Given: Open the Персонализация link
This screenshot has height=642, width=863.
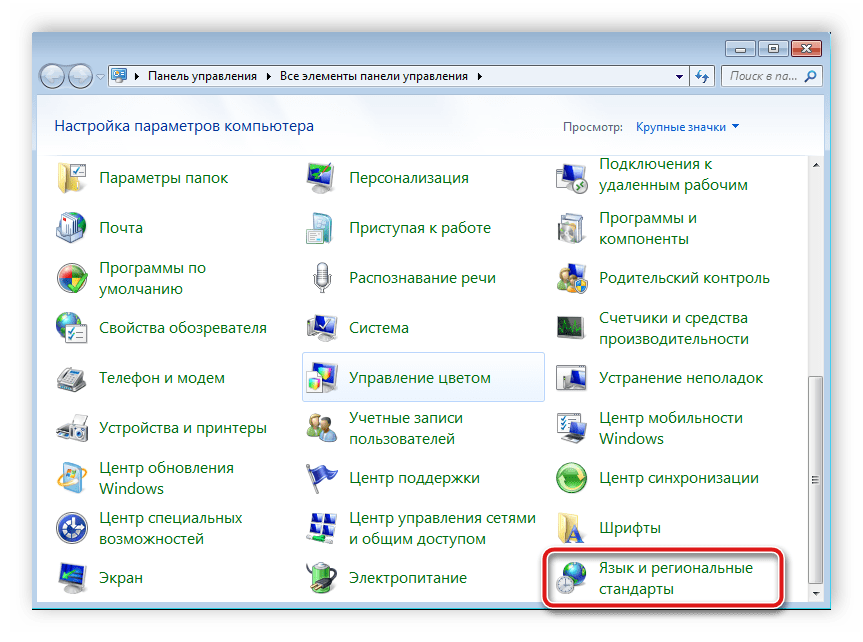Looking at the screenshot, I should pyautogui.click(x=408, y=178).
